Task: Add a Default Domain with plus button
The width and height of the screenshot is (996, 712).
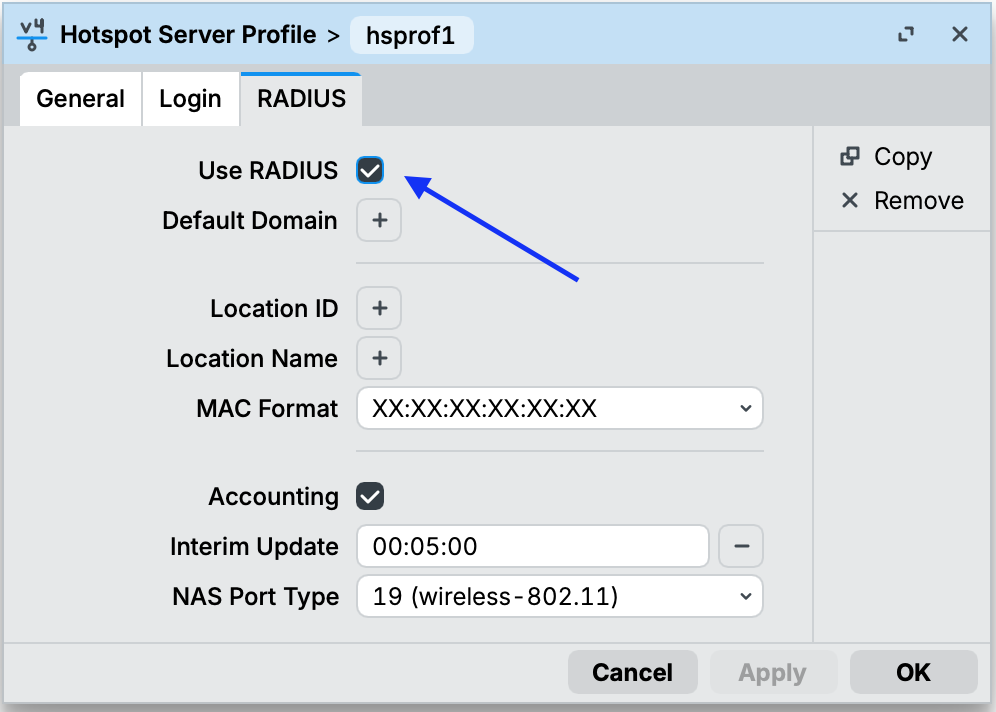Action: (379, 220)
